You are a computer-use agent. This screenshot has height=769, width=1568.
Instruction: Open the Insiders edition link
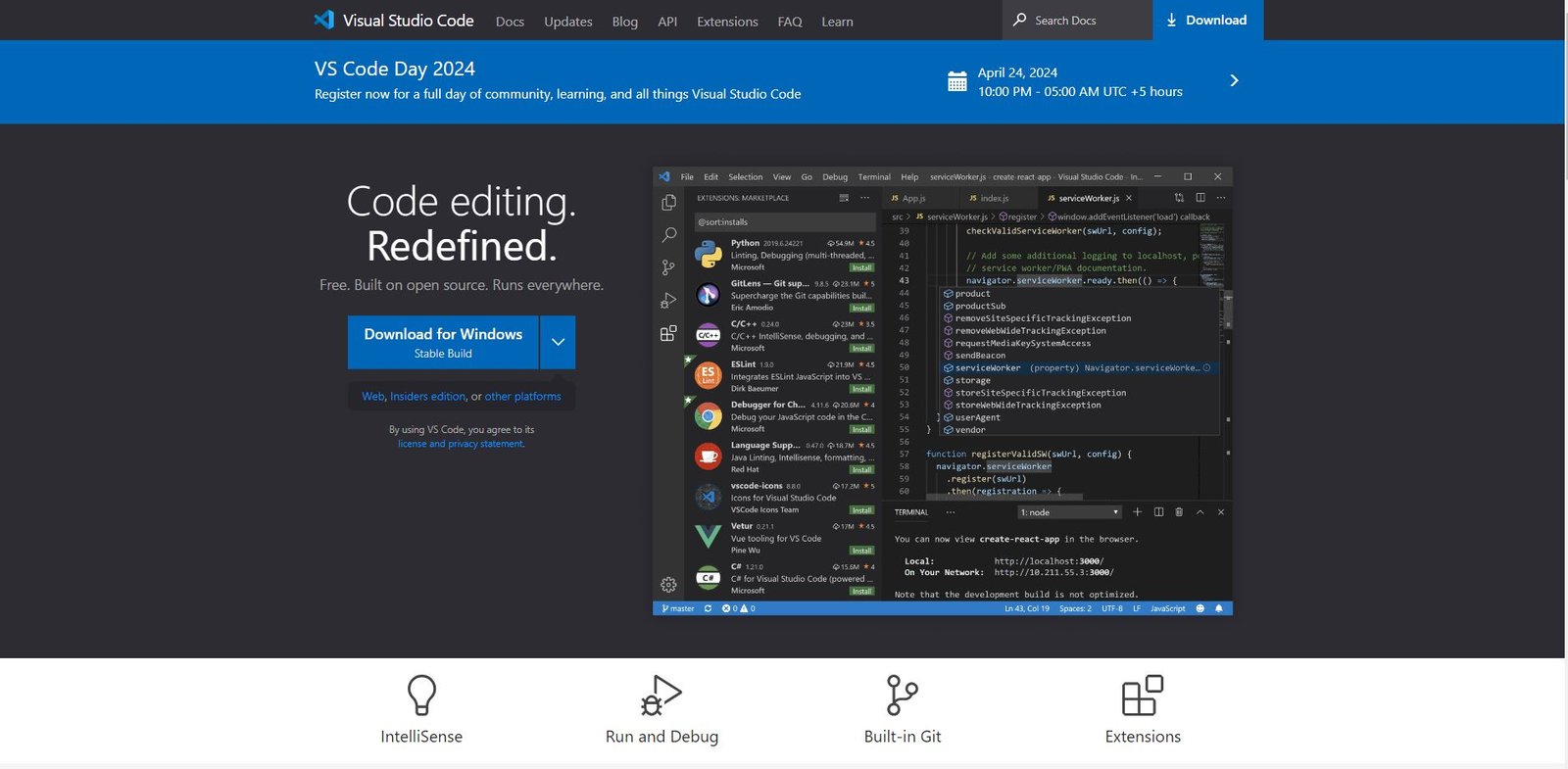pyautogui.click(x=427, y=397)
